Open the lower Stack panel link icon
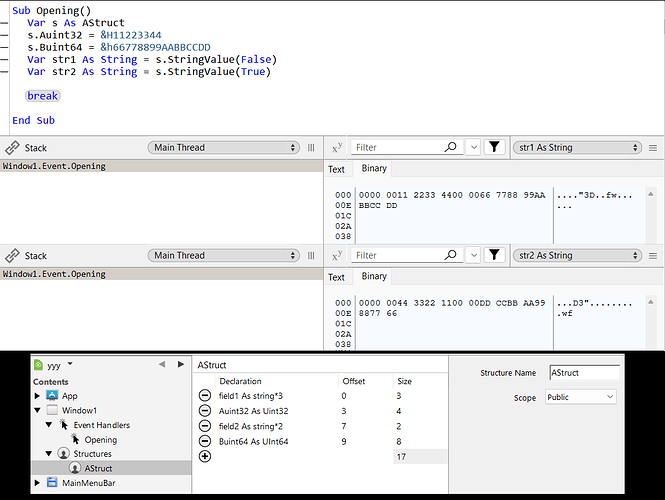The width and height of the screenshot is (665, 500). pyautogui.click(x=12, y=256)
